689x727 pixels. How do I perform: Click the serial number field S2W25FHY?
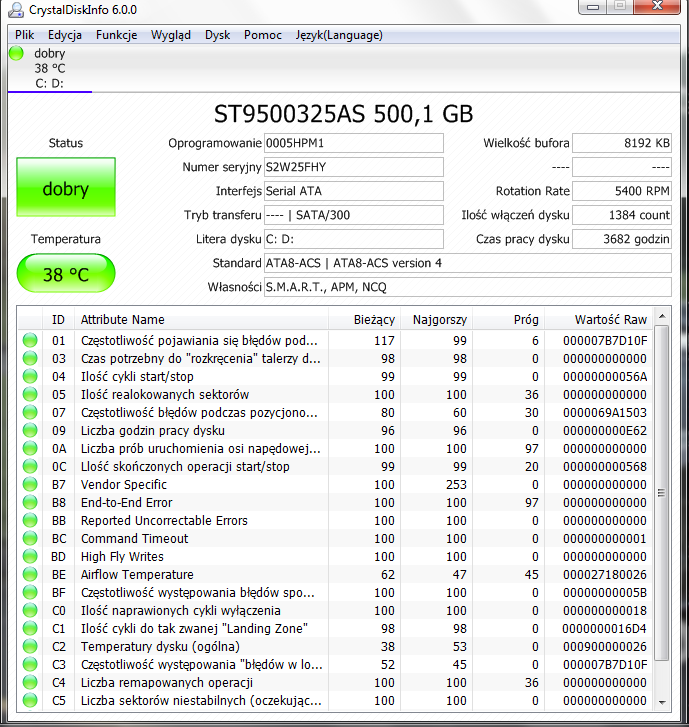pos(354,167)
